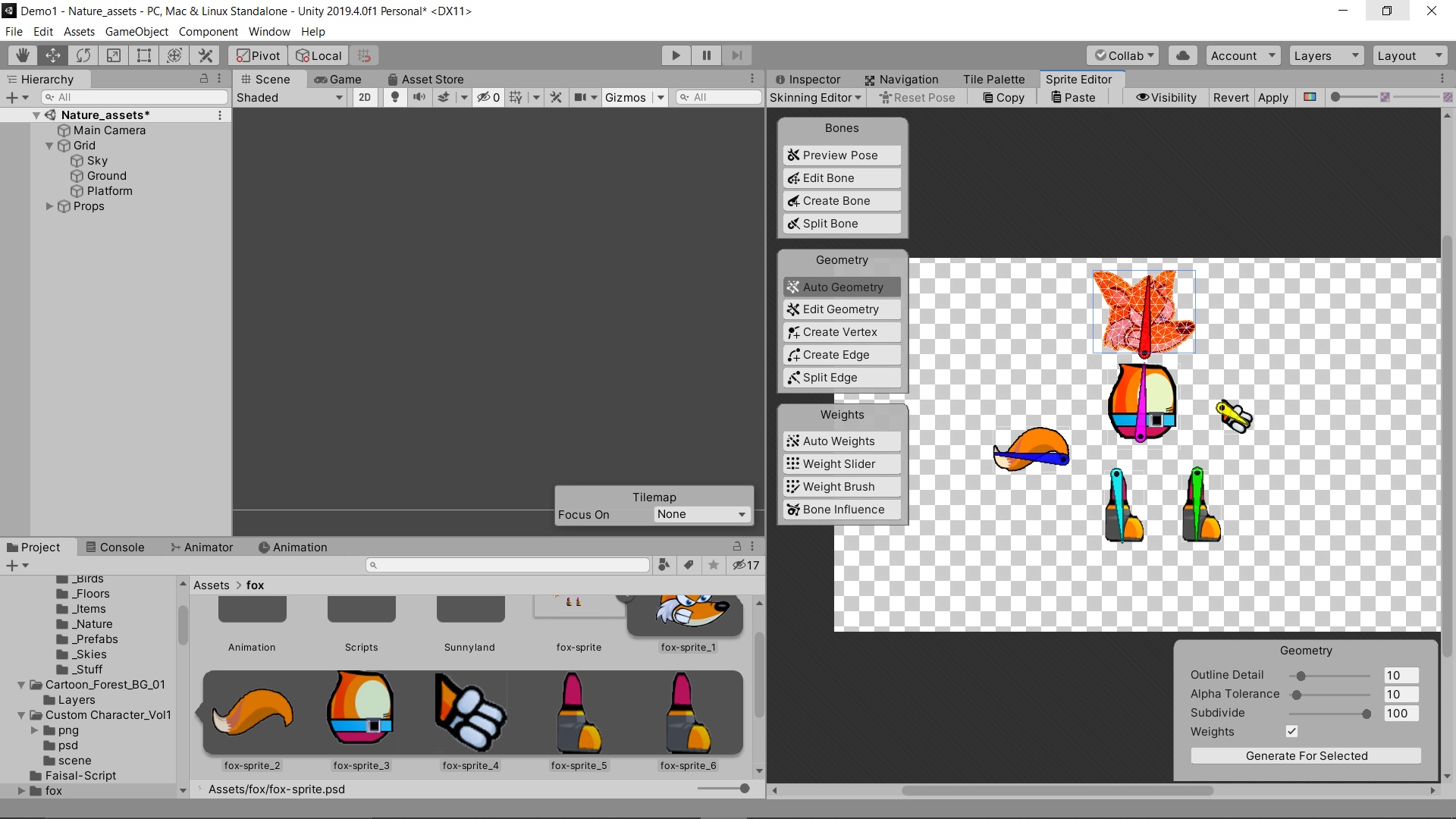Uncheck the Weights checkbox in Geometry settings
Image resolution: width=1456 pixels, height=819 pixels.
(x=1292, y=731)
